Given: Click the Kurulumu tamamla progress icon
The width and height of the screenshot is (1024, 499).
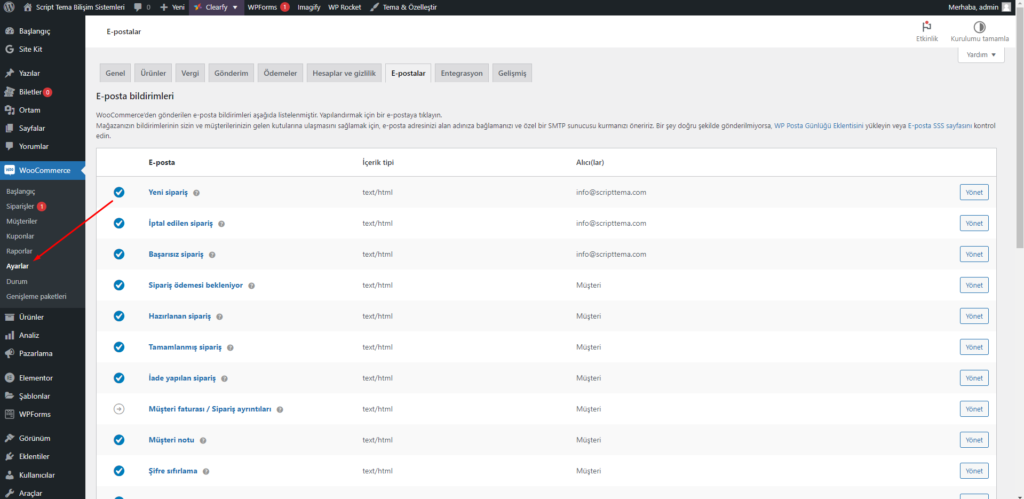Looking at the screenshot, I should tap(979, 27).
